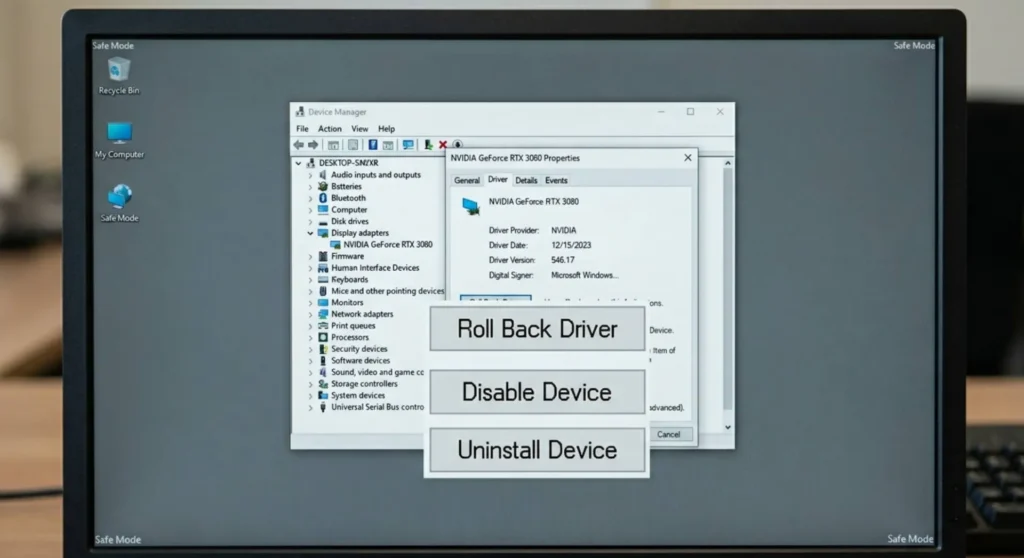The width and height of the screenshot is (1024, 558).
Task: Click the Disable Device button
Action: coord(537,392)
